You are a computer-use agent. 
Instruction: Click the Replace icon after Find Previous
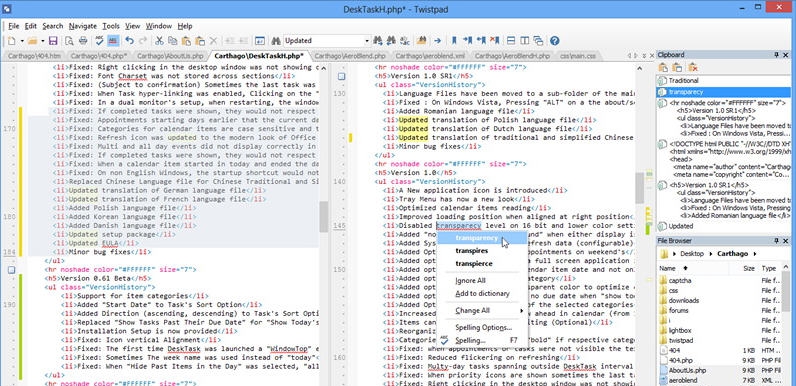pyautogui.click(x=405, y=41)
